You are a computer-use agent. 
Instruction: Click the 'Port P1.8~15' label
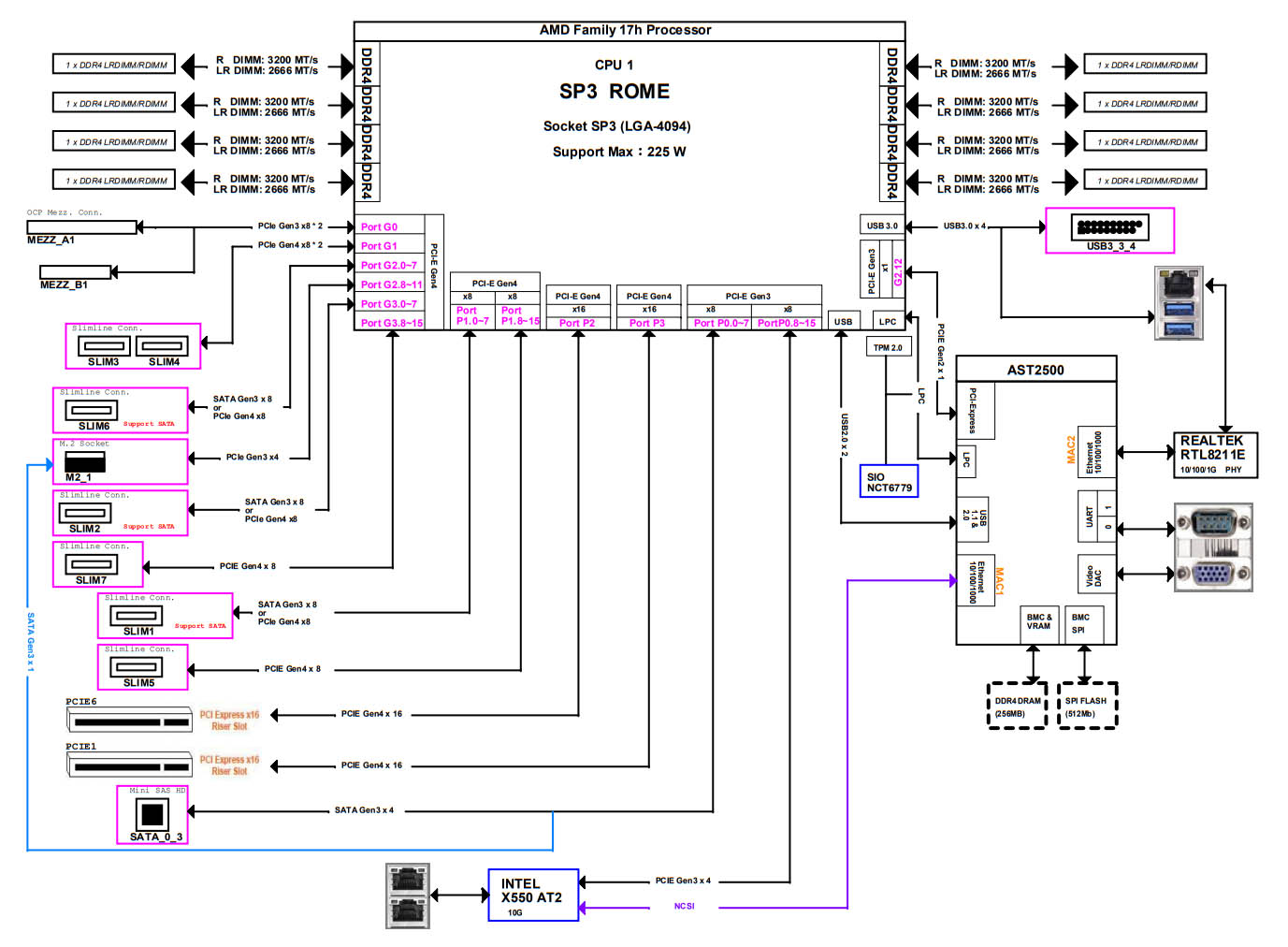click(520, 315)
